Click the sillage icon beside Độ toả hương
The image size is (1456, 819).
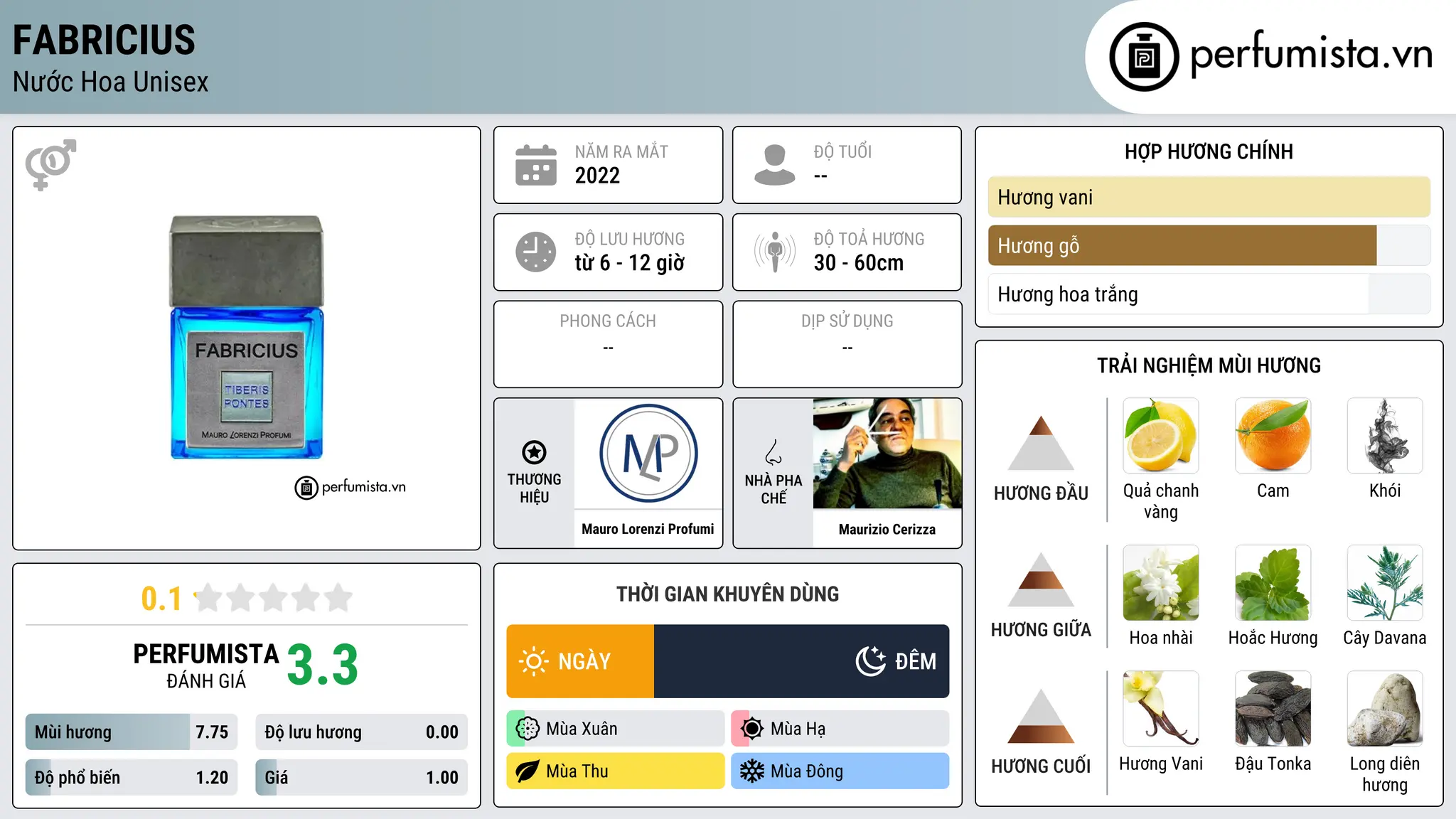[775, 252]
